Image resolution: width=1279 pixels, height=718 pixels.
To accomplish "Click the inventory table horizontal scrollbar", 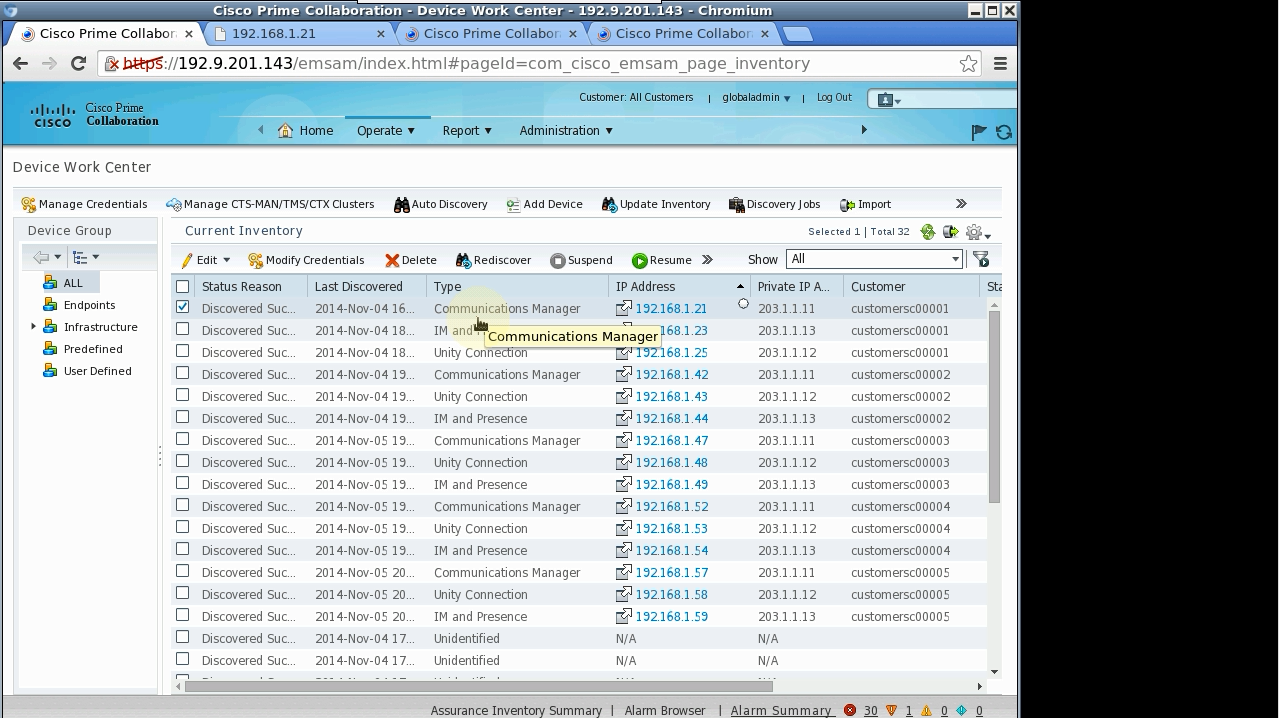I will [x=479, y=686].
